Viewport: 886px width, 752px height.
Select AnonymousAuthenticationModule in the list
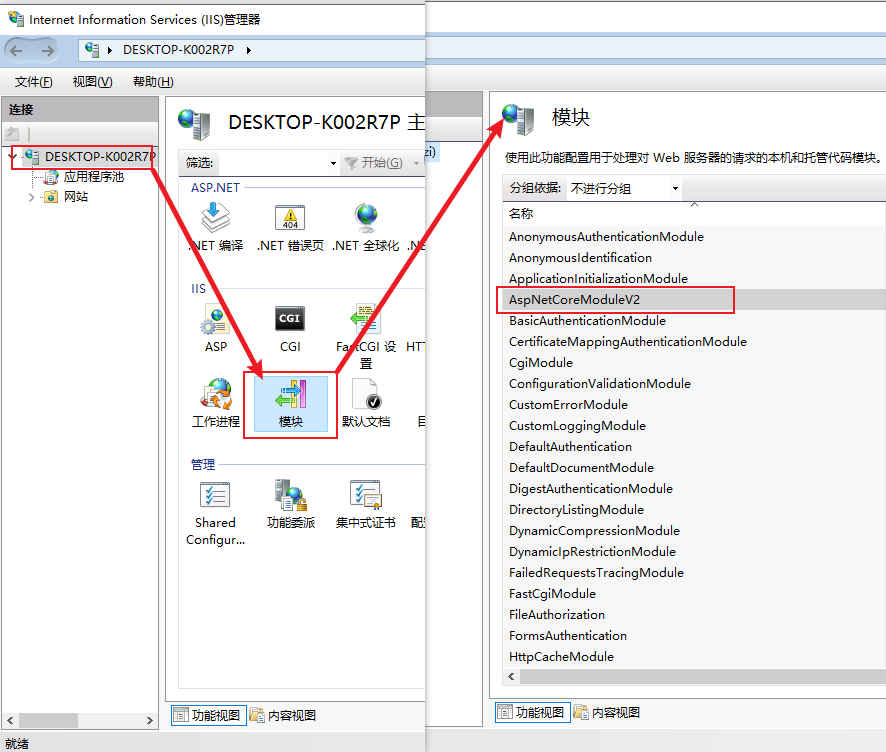pos(606,237)
